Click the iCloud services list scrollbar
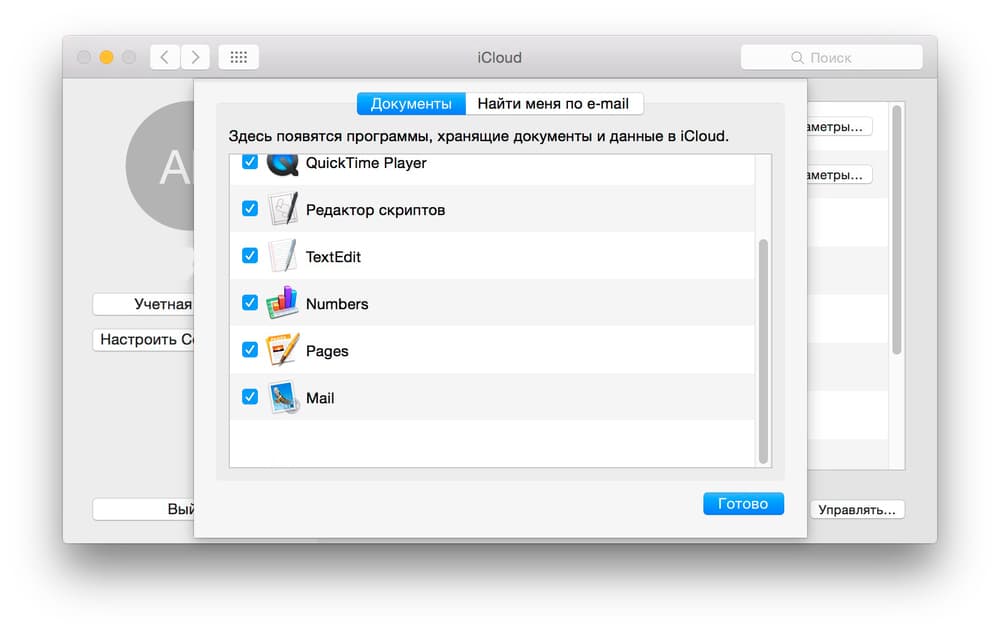 pos(897,229)
